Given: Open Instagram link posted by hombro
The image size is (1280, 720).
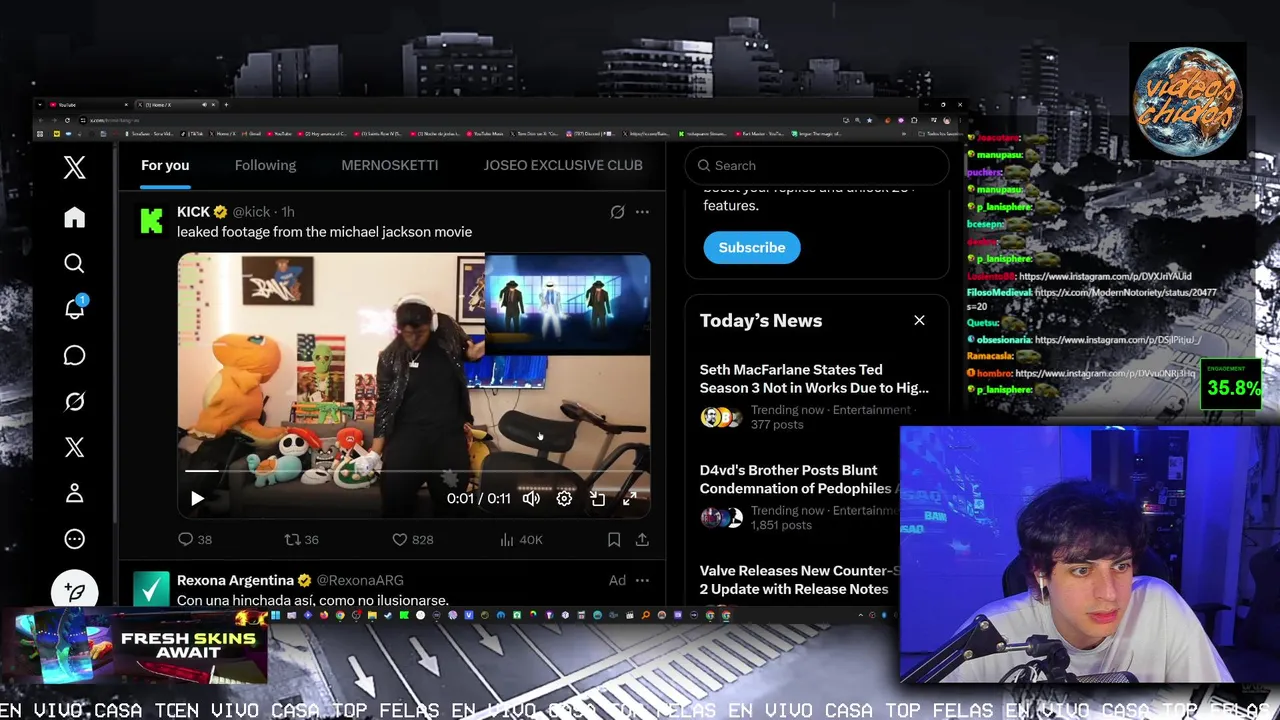Looking at the screenshot, I should (1105, 373).
